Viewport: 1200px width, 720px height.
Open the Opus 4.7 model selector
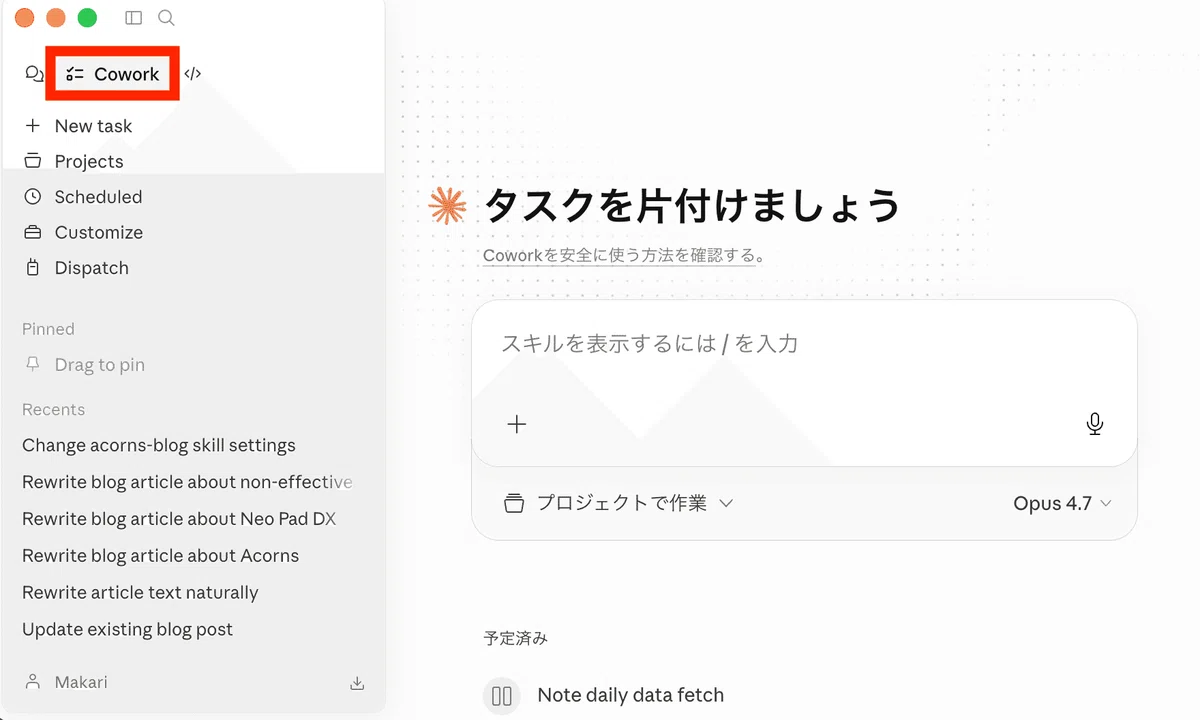tap(1062, 504)
